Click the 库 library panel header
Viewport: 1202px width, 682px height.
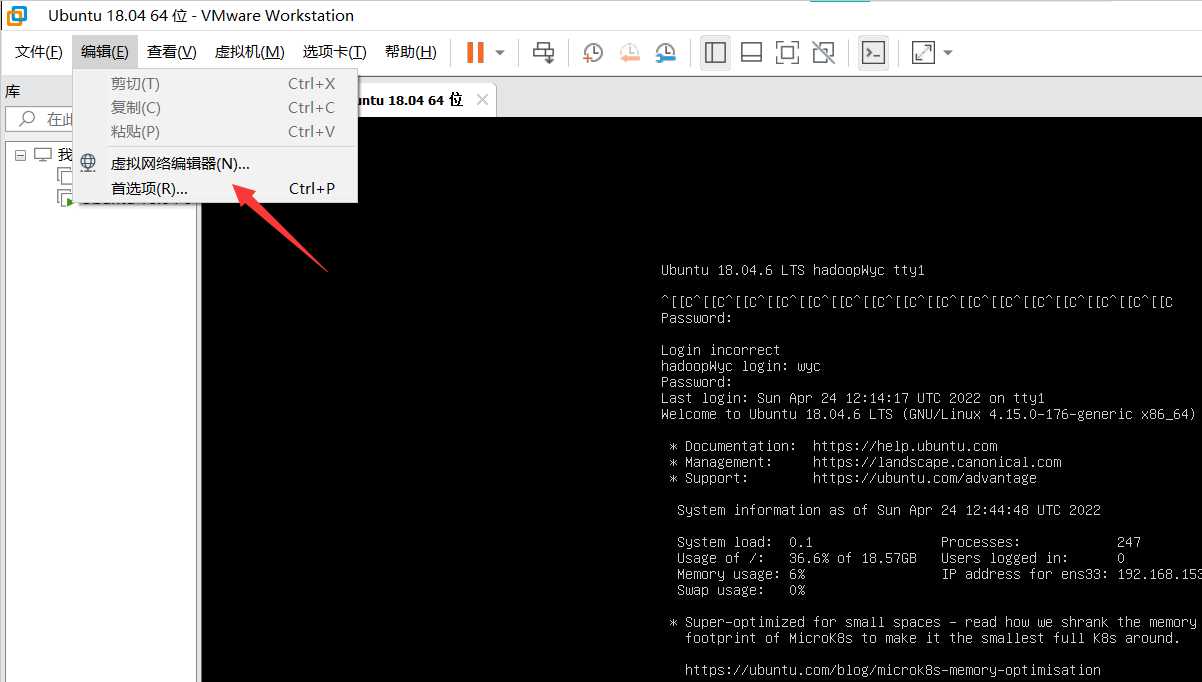pyautogui.click(x=13, y=91)
